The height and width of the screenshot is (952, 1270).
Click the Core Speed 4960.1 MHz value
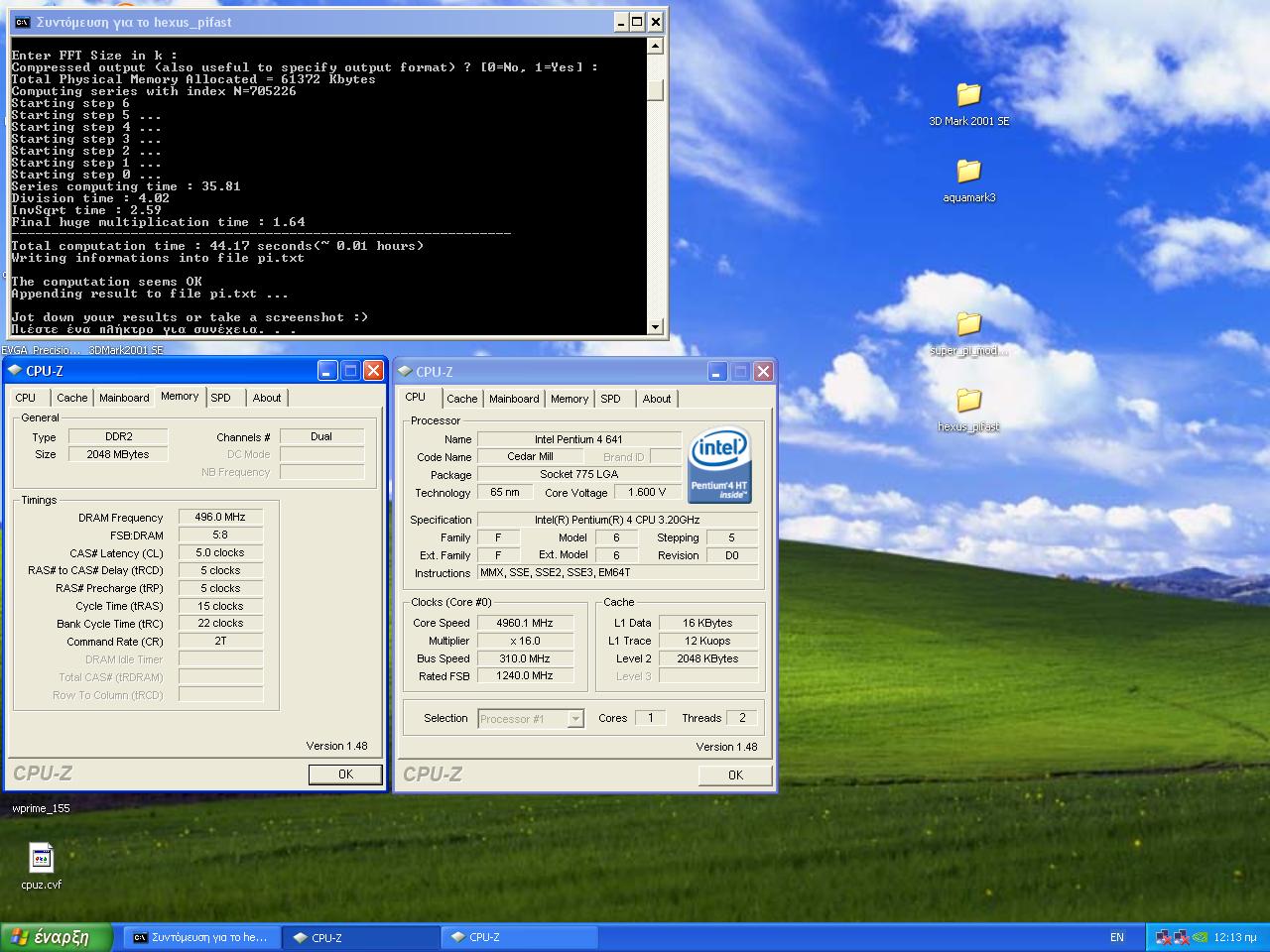pos(525,623)
